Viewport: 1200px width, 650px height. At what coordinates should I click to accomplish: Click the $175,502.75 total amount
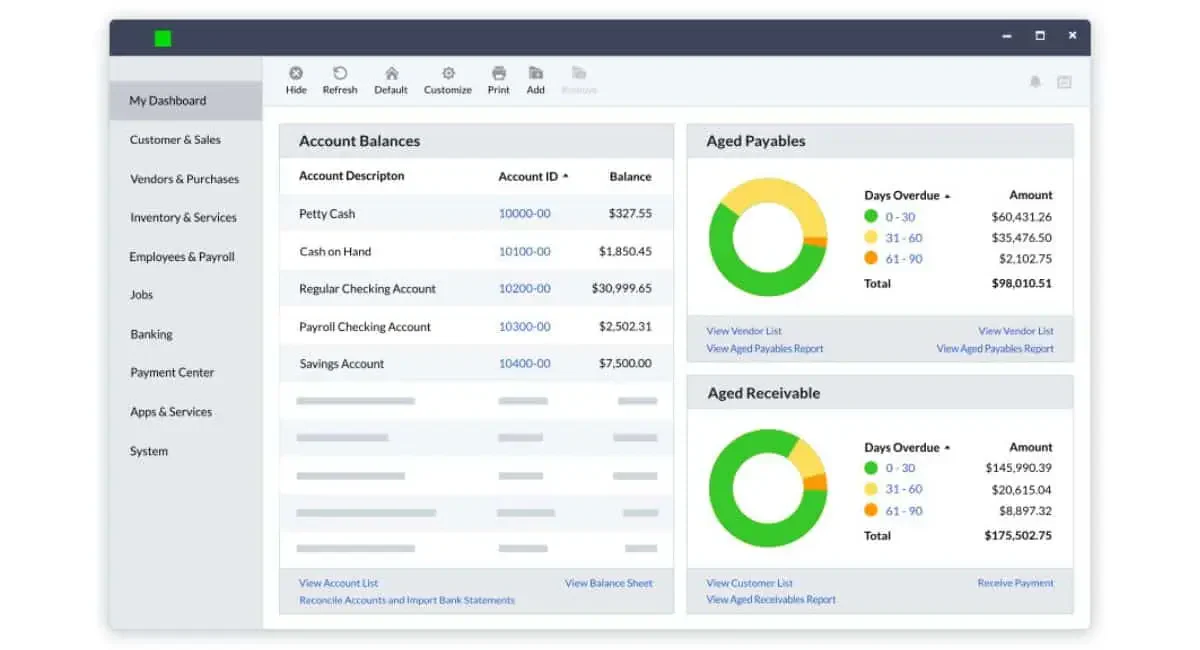click(x=1018, y=536)
